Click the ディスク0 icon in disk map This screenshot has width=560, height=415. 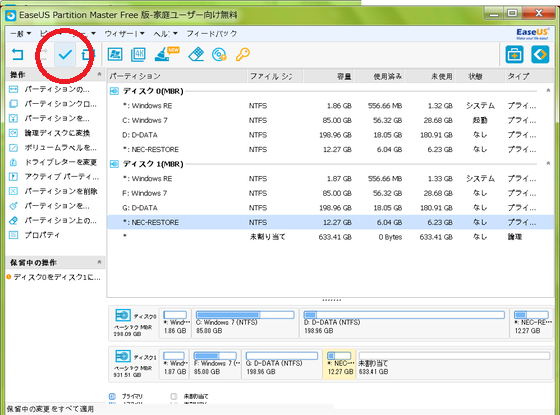point(123,315)
